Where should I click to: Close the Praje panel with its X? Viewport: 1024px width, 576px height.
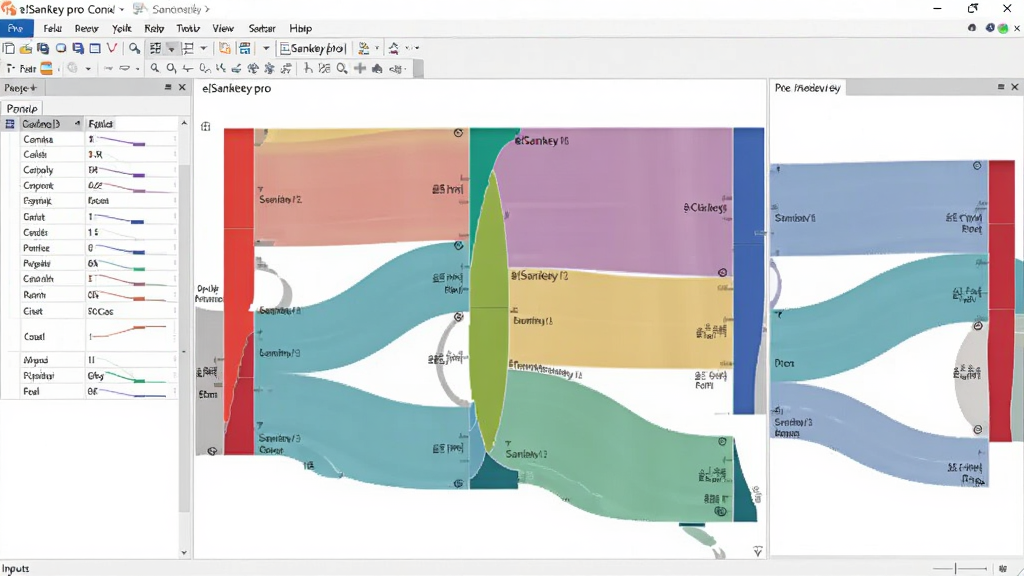182,87
